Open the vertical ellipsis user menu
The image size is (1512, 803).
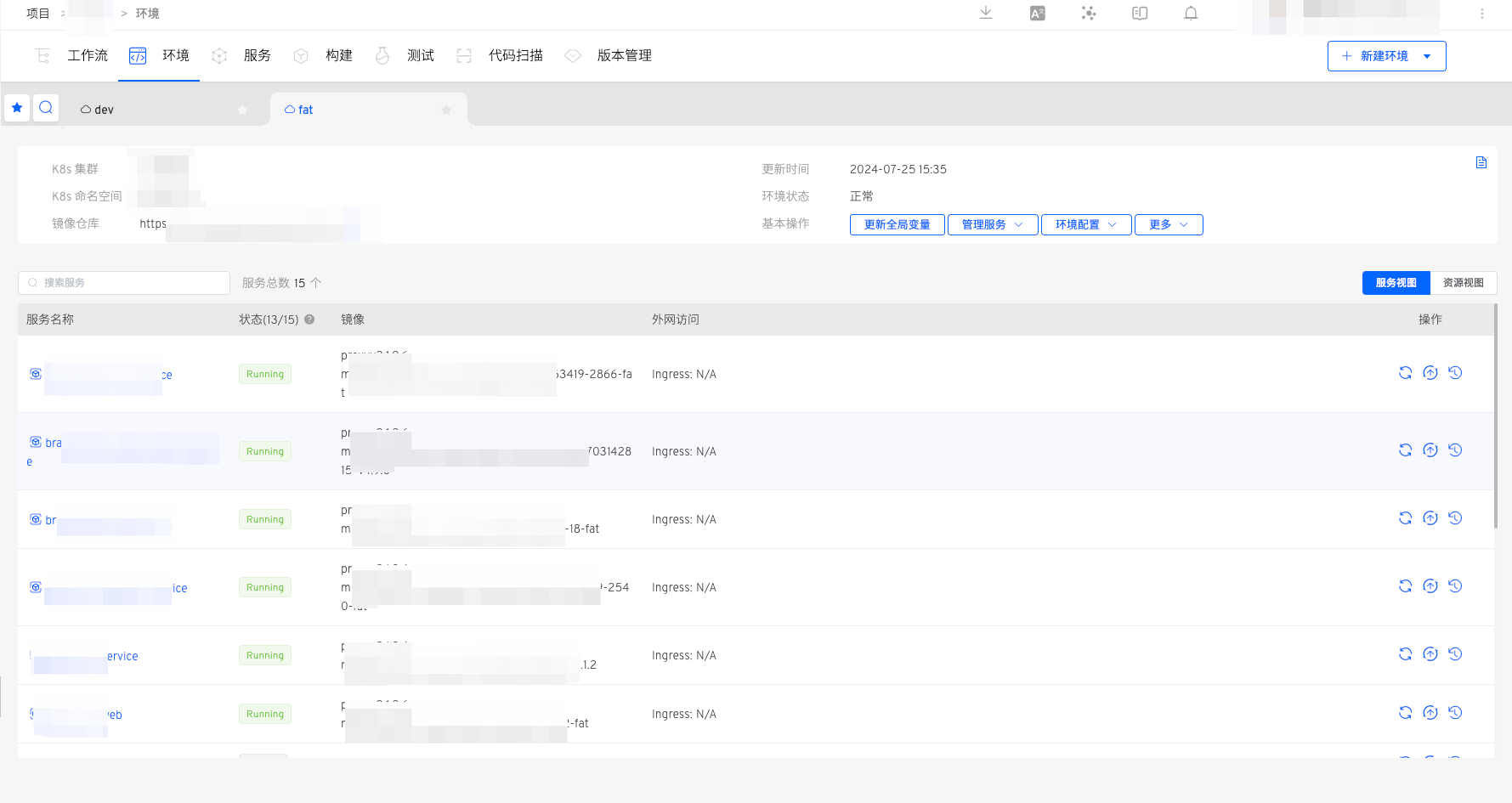[x=1482, y=14]
